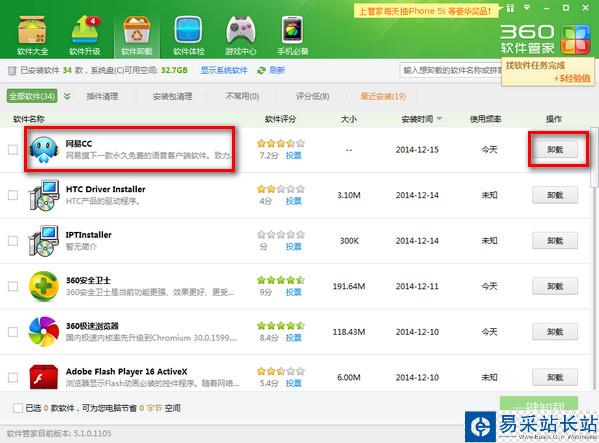Open 手机必备 phone essentials icon
The height and width of the screenshot is (443, 599).
293,36
